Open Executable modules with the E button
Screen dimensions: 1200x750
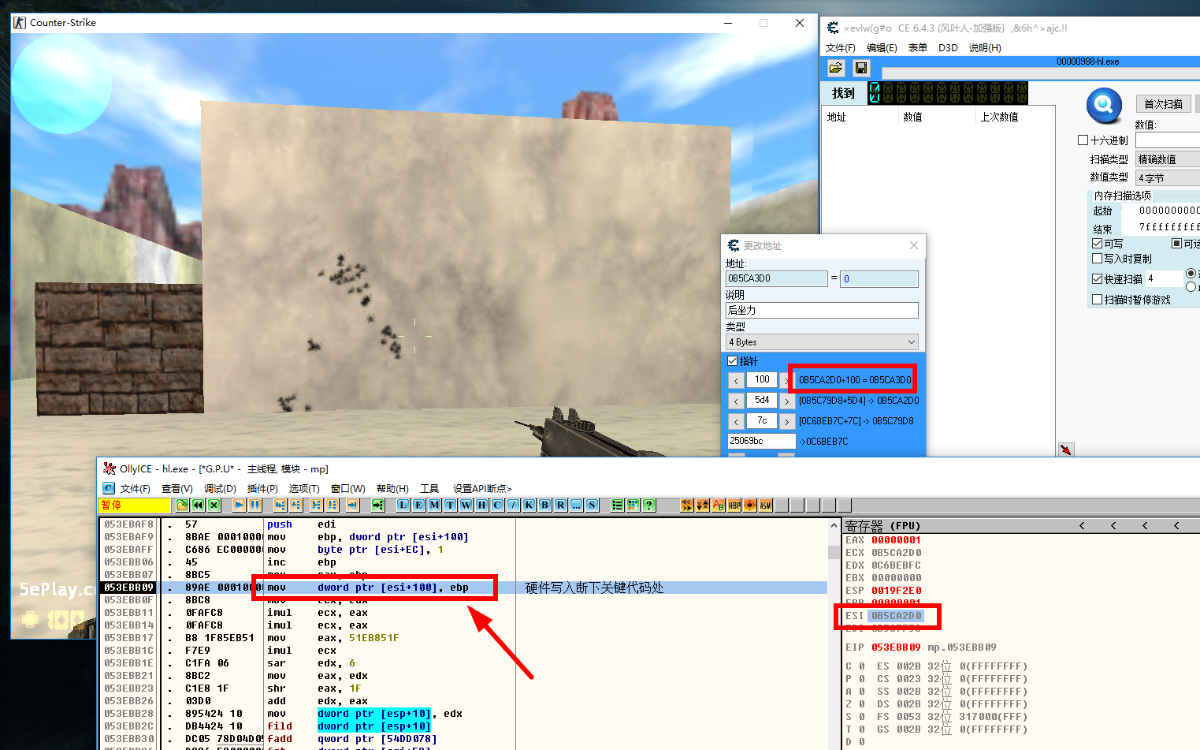(417, 505)
